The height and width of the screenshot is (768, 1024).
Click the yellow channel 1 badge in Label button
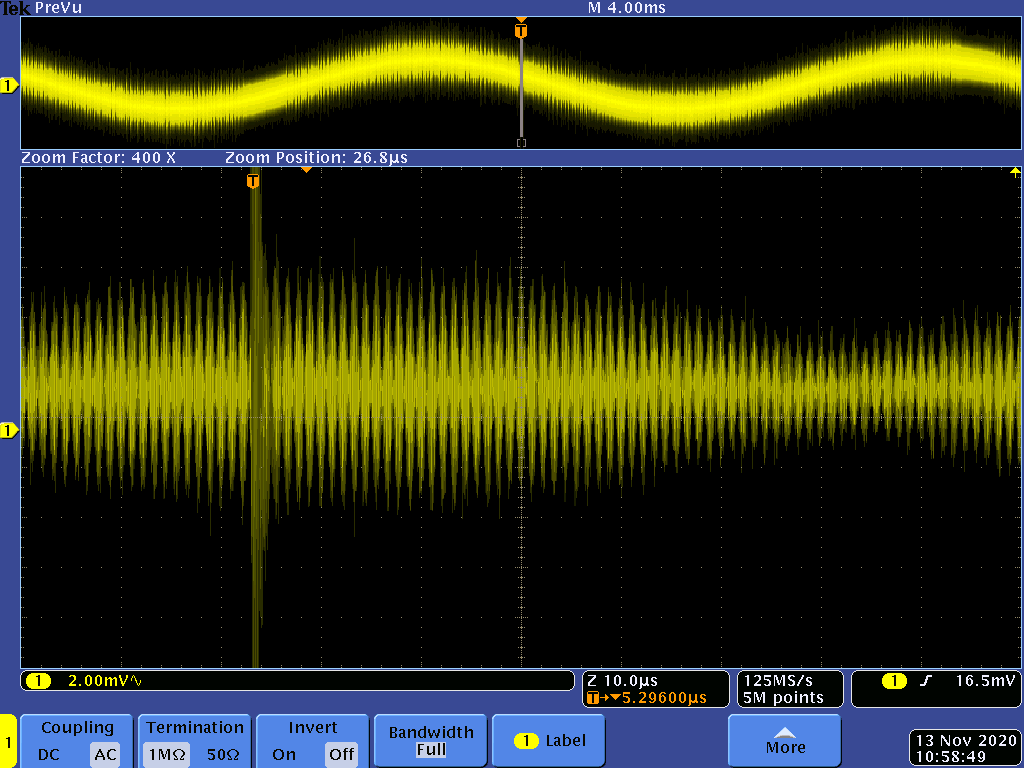tap(526, 741)
